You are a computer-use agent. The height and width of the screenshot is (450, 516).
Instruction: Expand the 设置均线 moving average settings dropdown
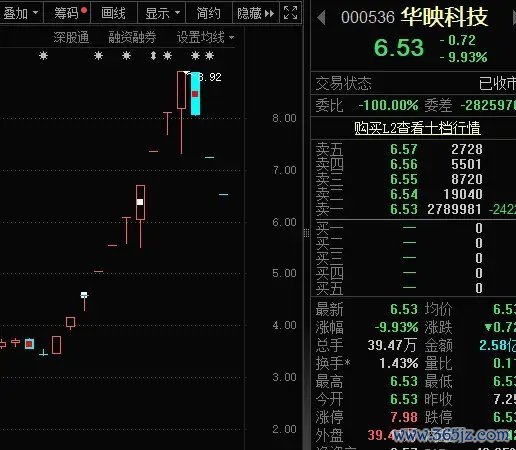205,37
